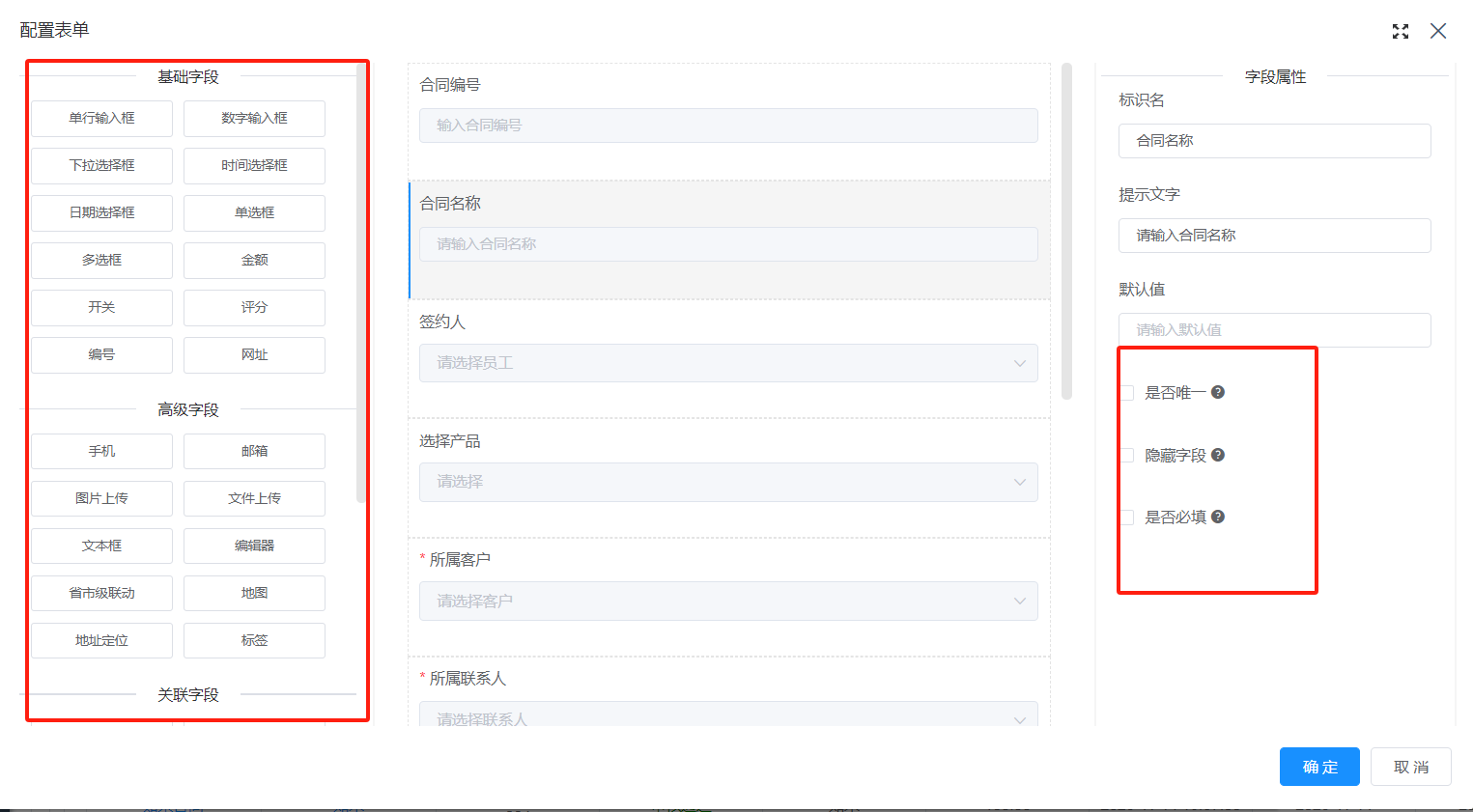1473x812 pixels.
Task: Enable the 是否唯一 checkbox
Action: (x=1127, y=393)
